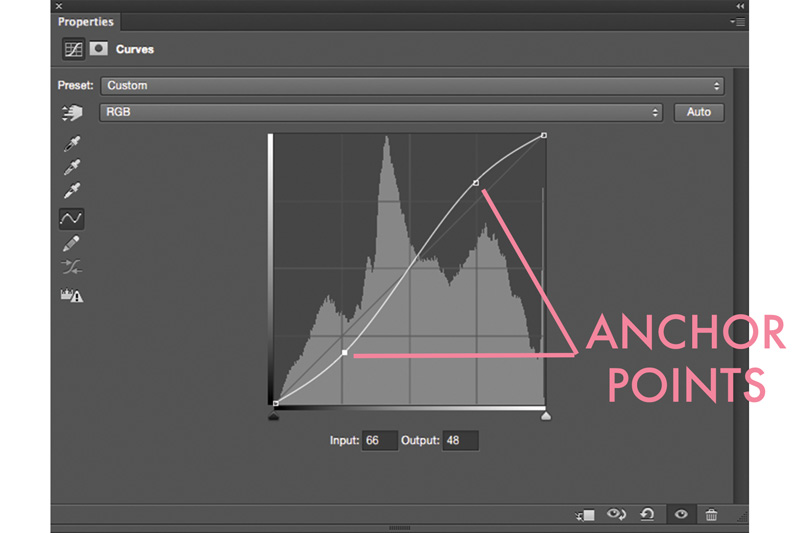
Task: Open the Preset dropdown showing Custom
Action: 412,86
